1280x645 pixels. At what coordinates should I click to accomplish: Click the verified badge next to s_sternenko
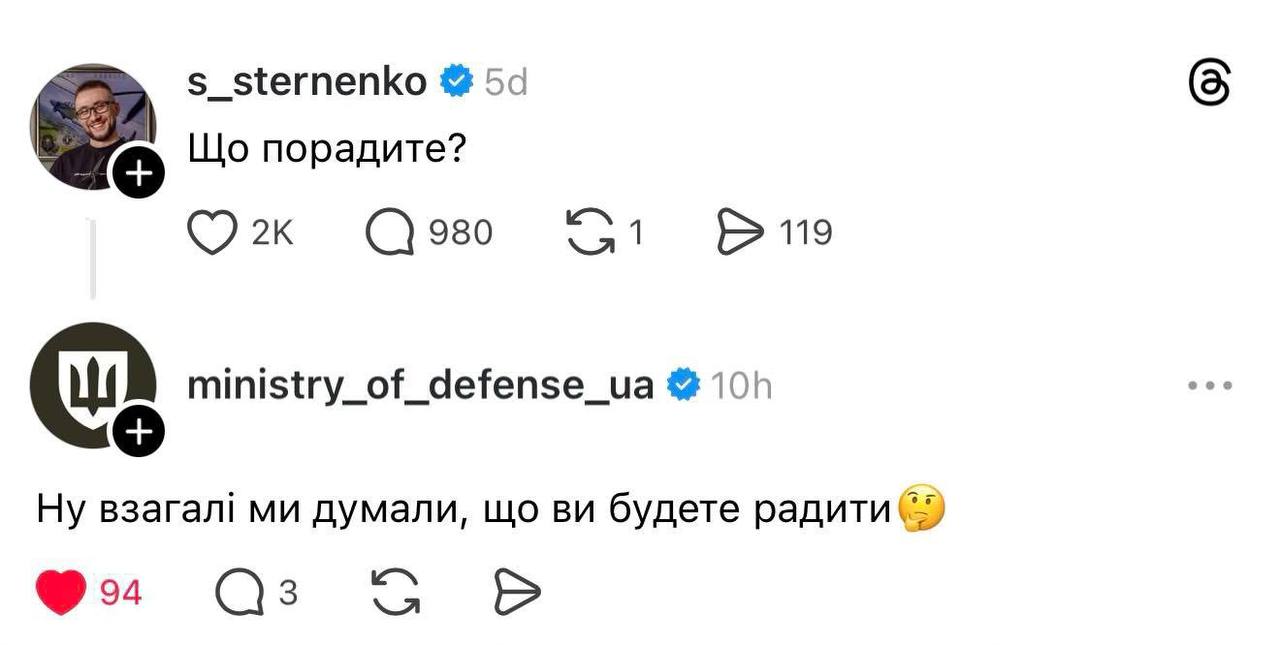pos(458,82)
